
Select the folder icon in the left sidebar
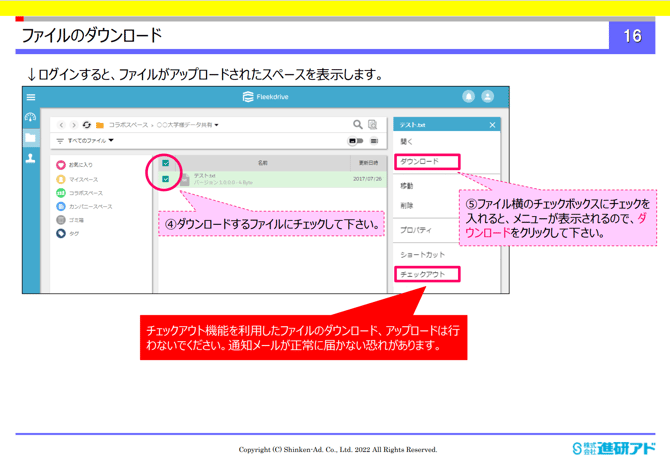point(30,138)
